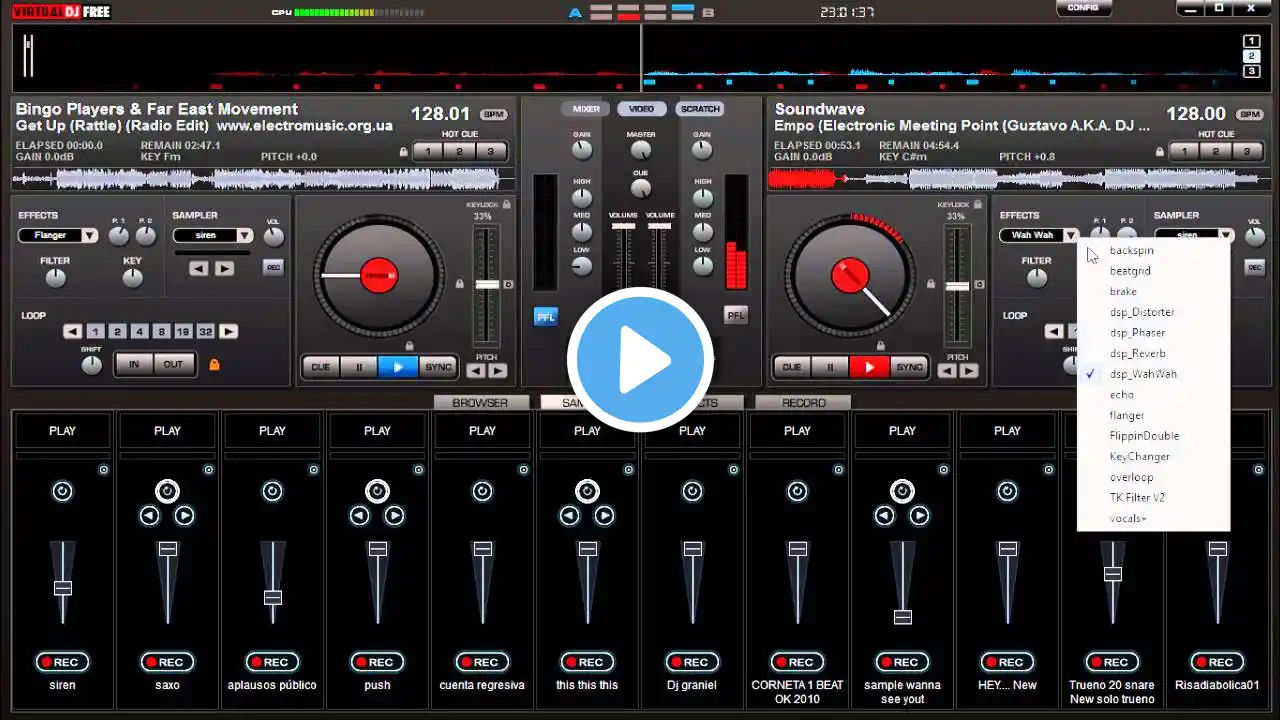Choose dsp_Distorter effect
The image size is (1280, 720).
pyautogui.click(x=1142, y=312)
